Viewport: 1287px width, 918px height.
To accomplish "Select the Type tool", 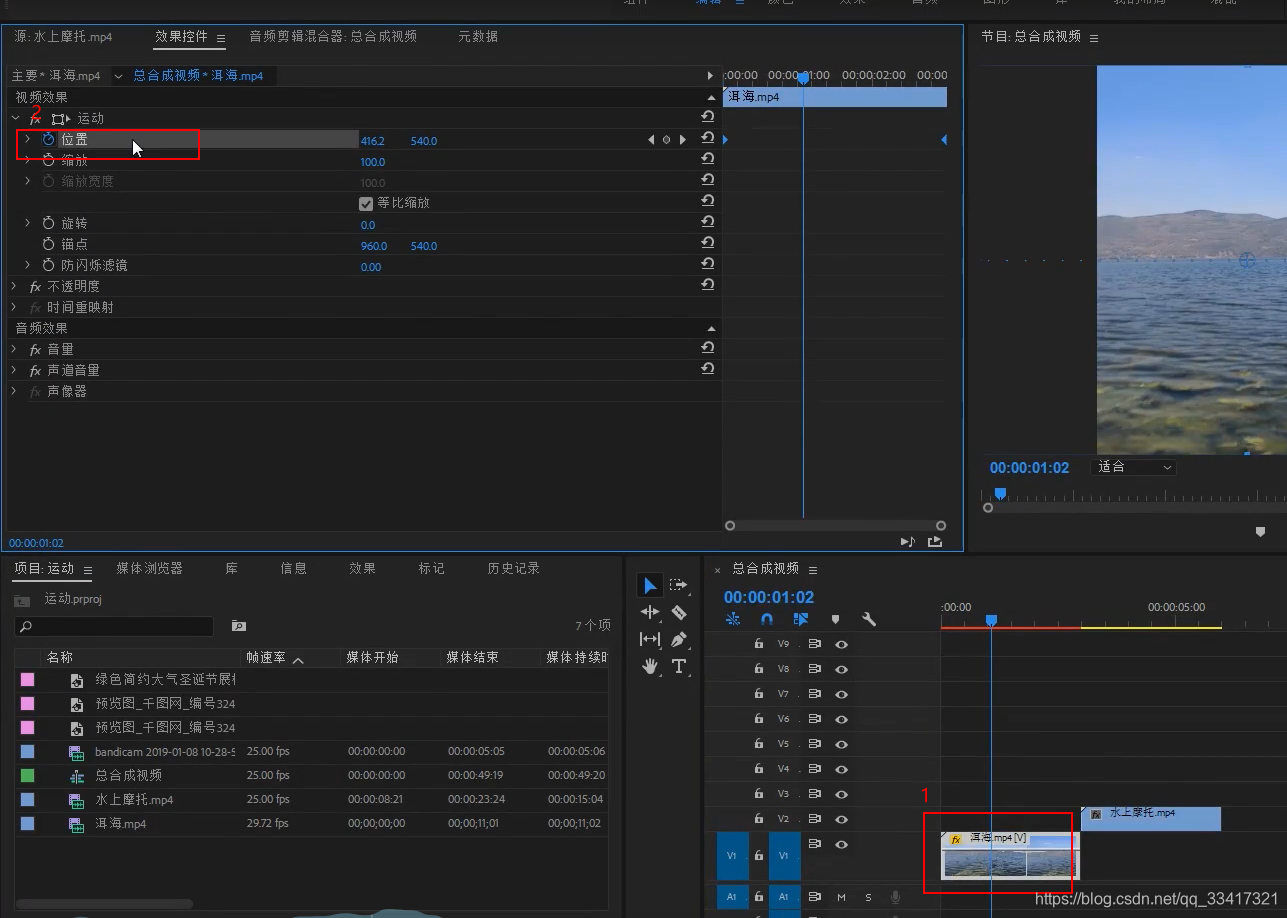I will pyautogui.click(x=679, y=666).
